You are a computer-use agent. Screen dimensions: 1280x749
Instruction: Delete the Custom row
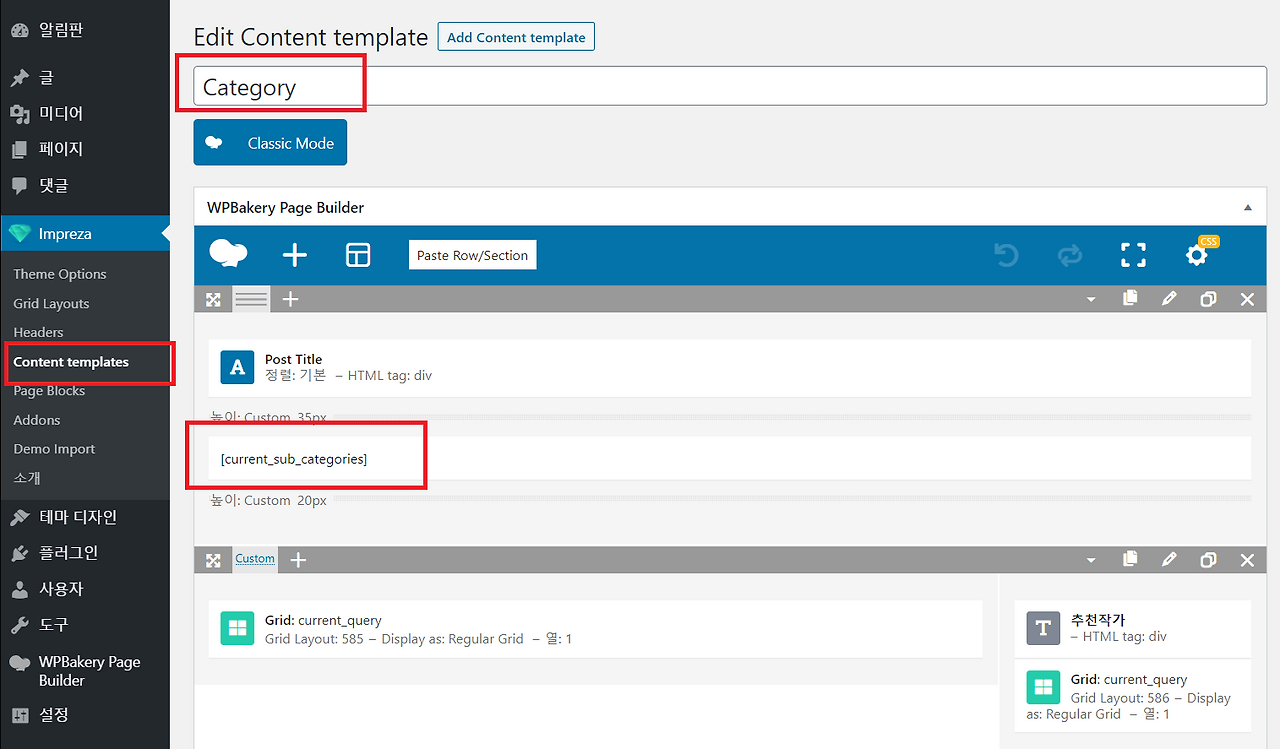pos(1247,560)
